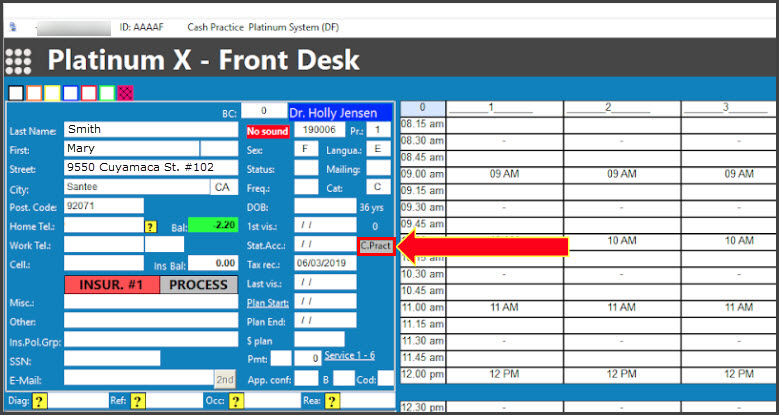Click the C.Pract button
779x415 pixels.
point(377,247)
